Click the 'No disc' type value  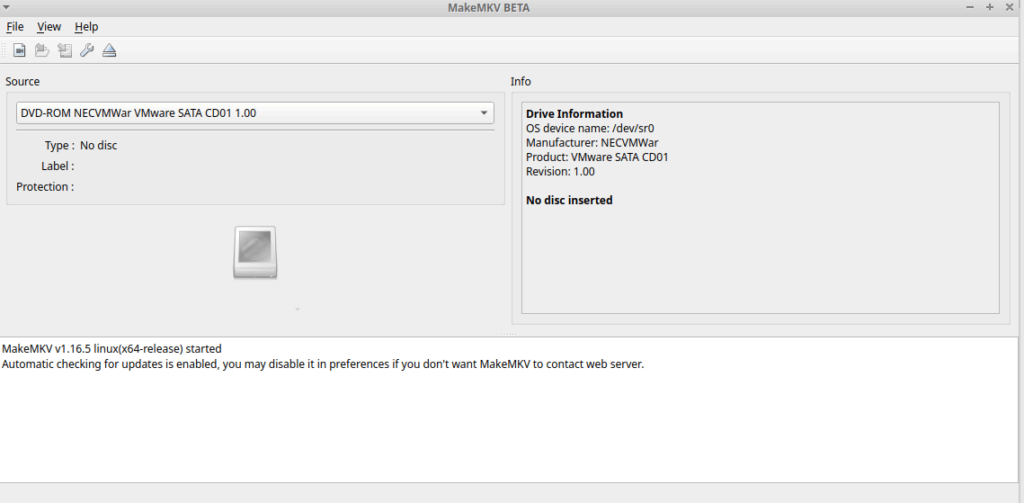click(x=99, y=145)
